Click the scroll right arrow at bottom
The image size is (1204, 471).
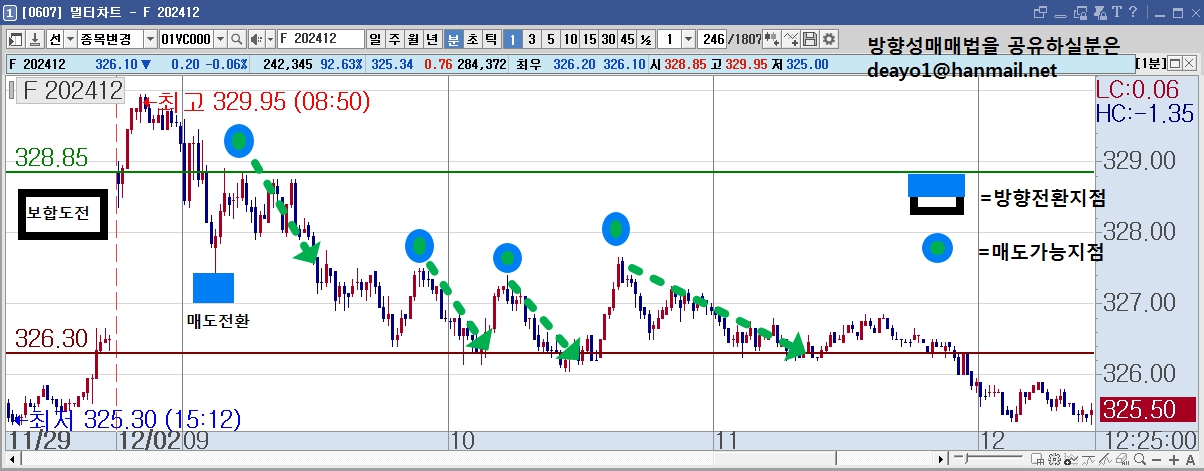click(941, 459)
